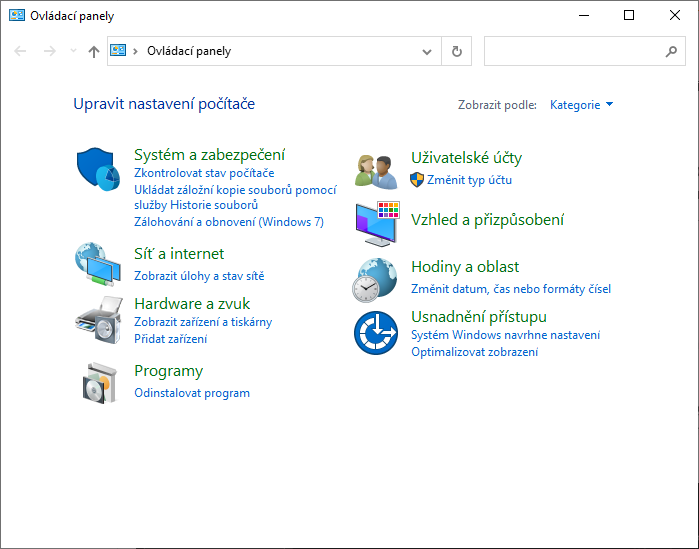This screenshot has width=699, height=549.
Task: Open the Hodiny a oblast category
Action: pos(465,266)
